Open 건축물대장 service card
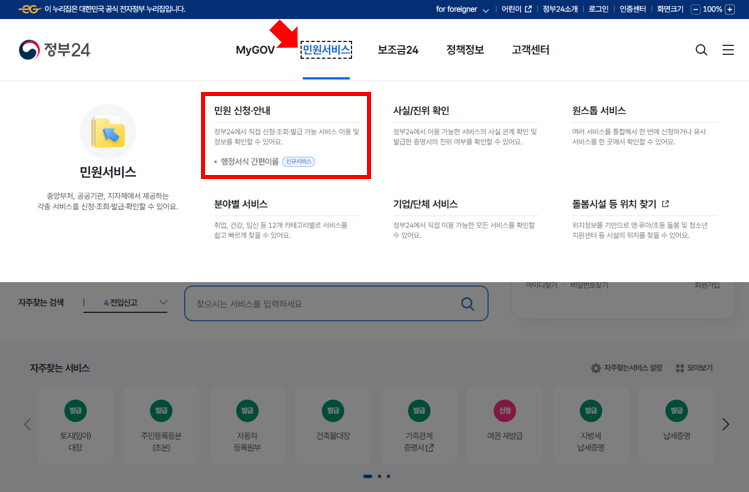Image resolution: width=749 pixels, height=492 pixels. 333,425
